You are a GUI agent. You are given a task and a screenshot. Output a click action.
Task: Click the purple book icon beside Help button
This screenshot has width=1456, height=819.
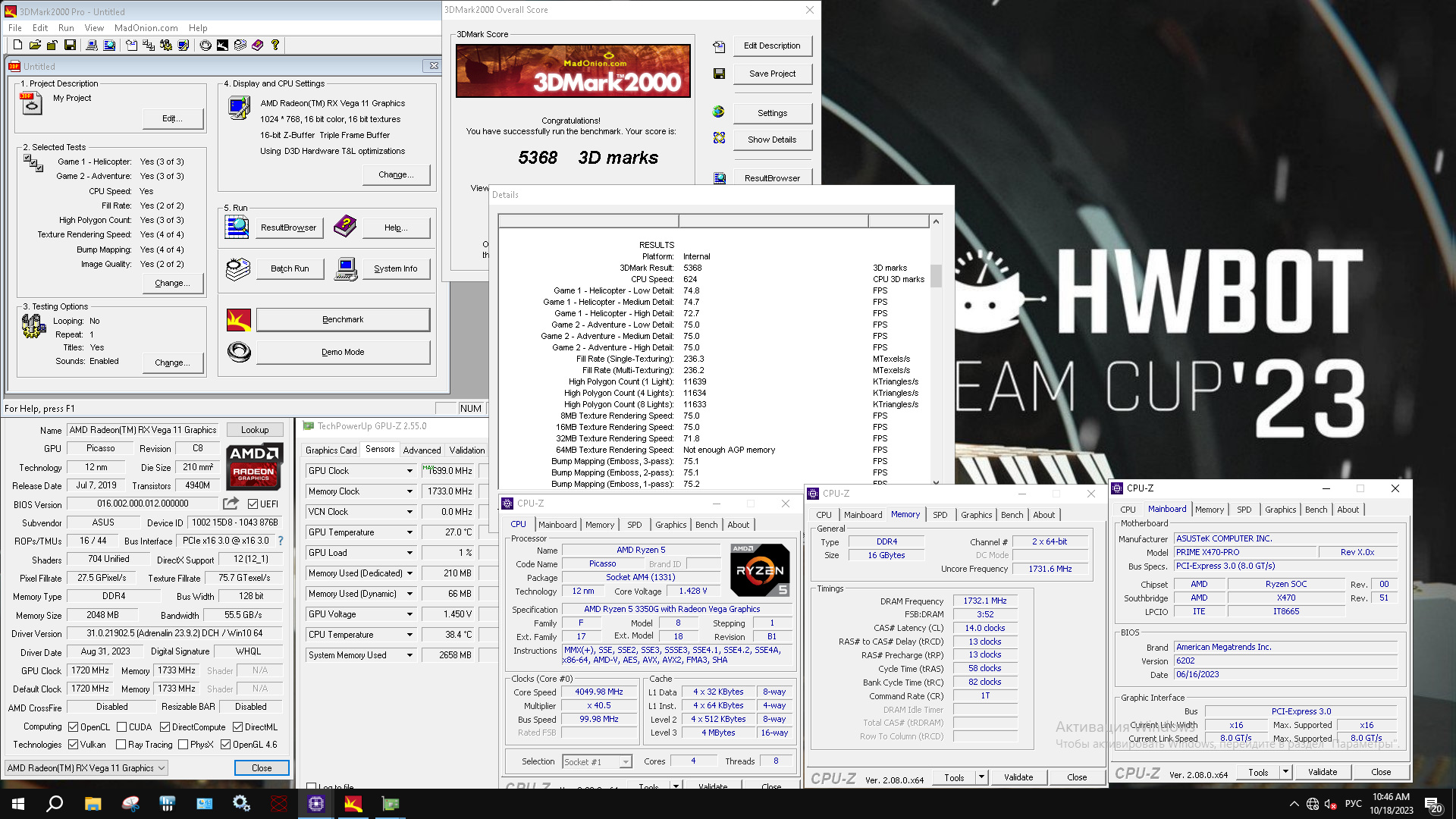click(x=345, y=225)
